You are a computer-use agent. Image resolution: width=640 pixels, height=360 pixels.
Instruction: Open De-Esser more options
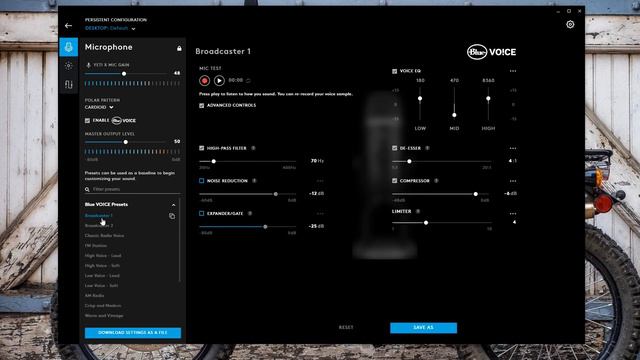513,148
